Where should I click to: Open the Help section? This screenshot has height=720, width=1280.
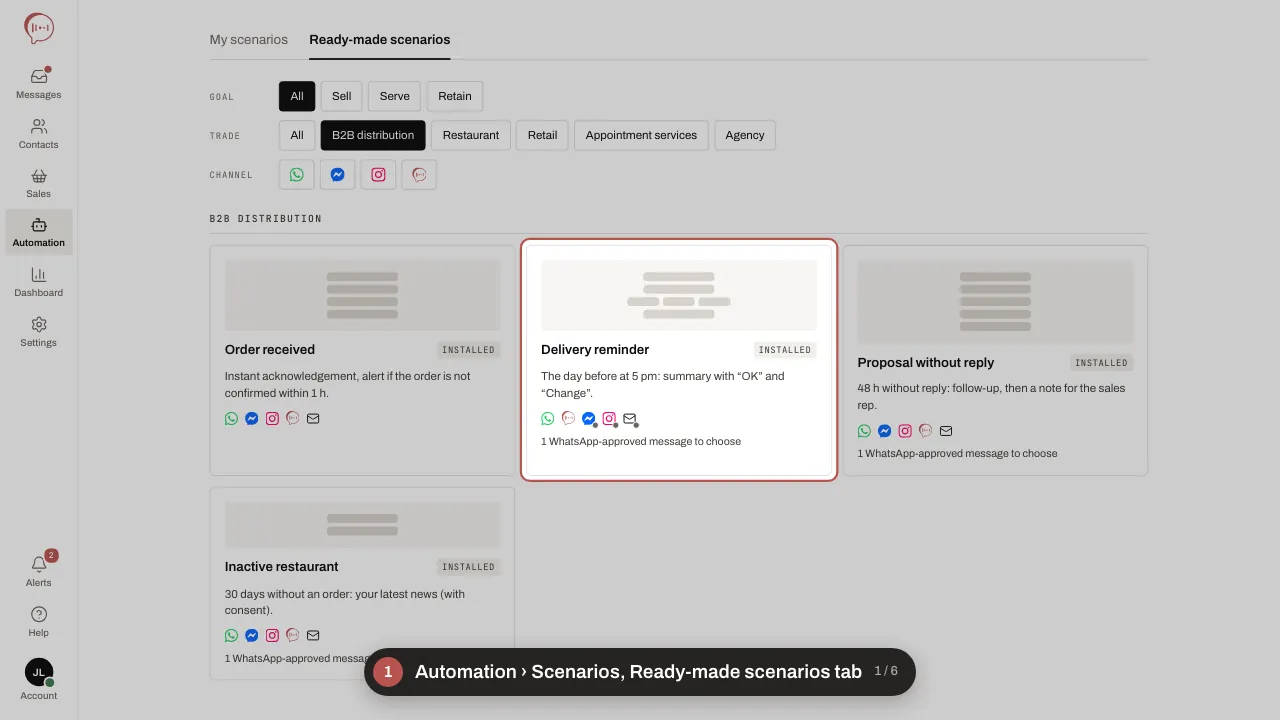click(39, 622)
